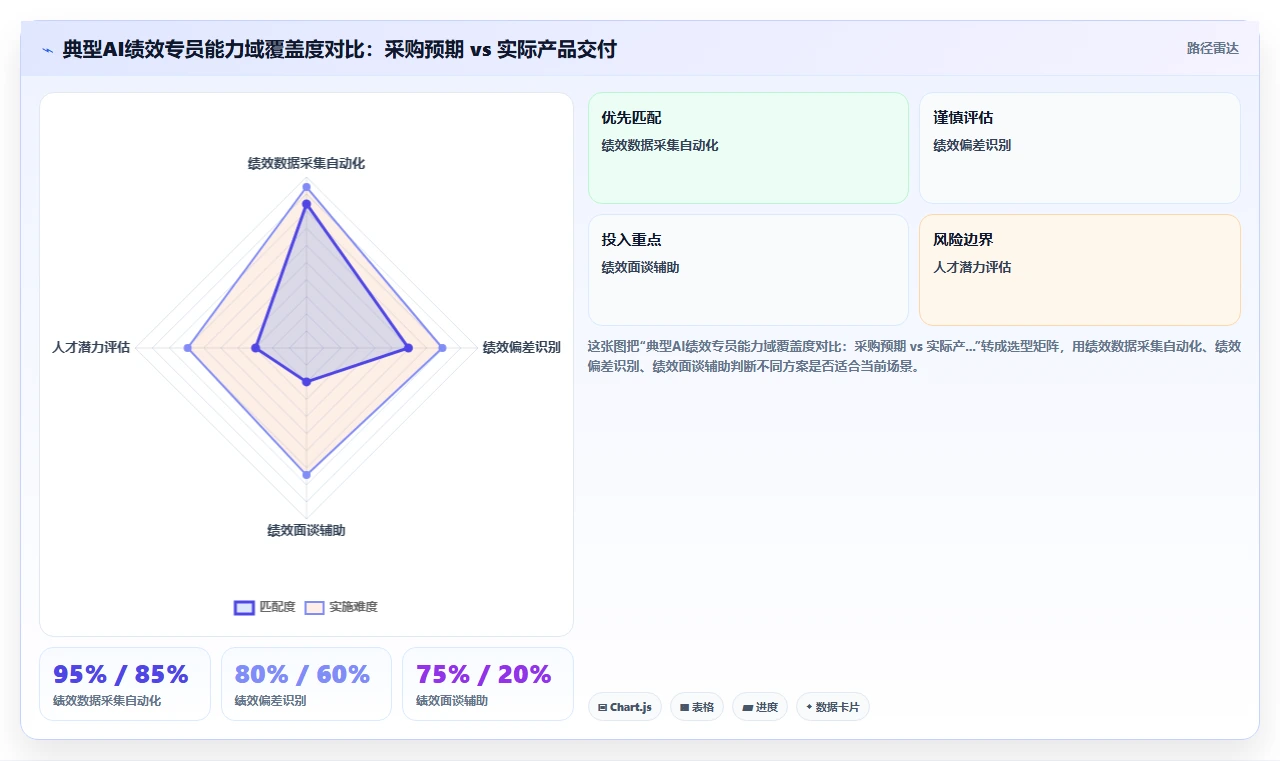The height and width of the screenshot is (761, 1280).
Task: Click the 数据卡片 tag icon
Action: click(809, 707)
